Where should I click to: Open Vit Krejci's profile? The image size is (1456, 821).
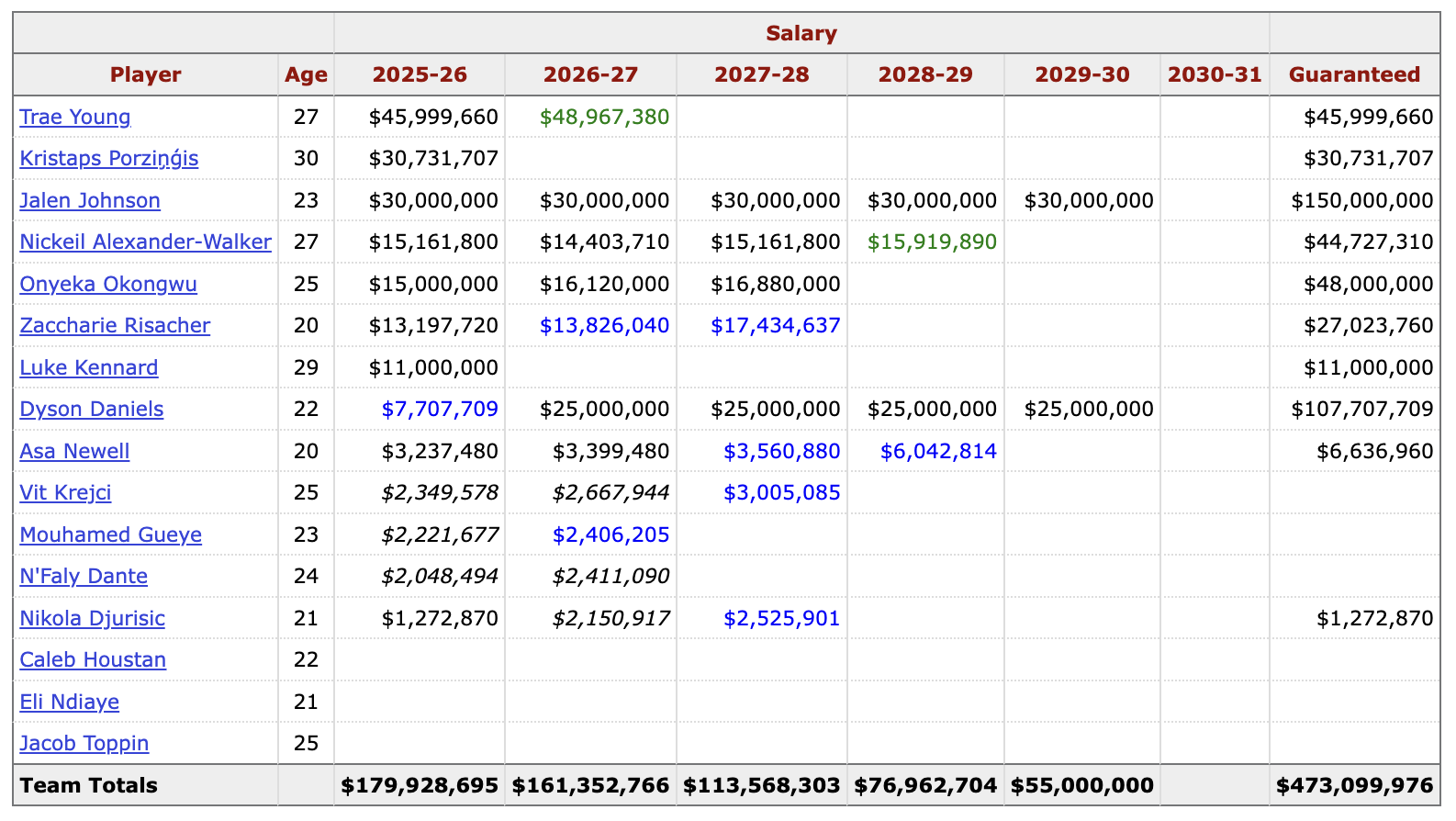65,492
